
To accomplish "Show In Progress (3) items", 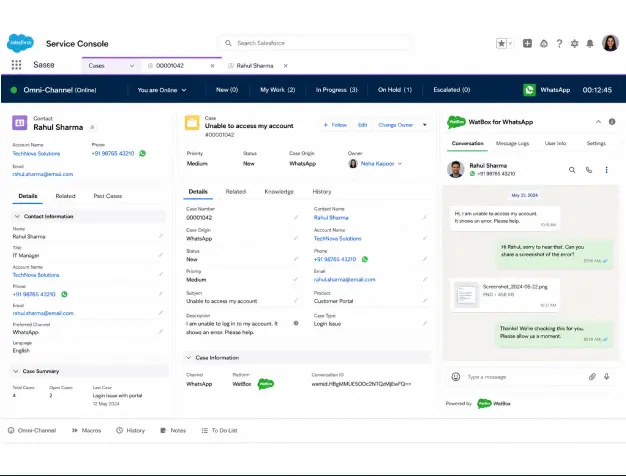I will pos(337,90).
